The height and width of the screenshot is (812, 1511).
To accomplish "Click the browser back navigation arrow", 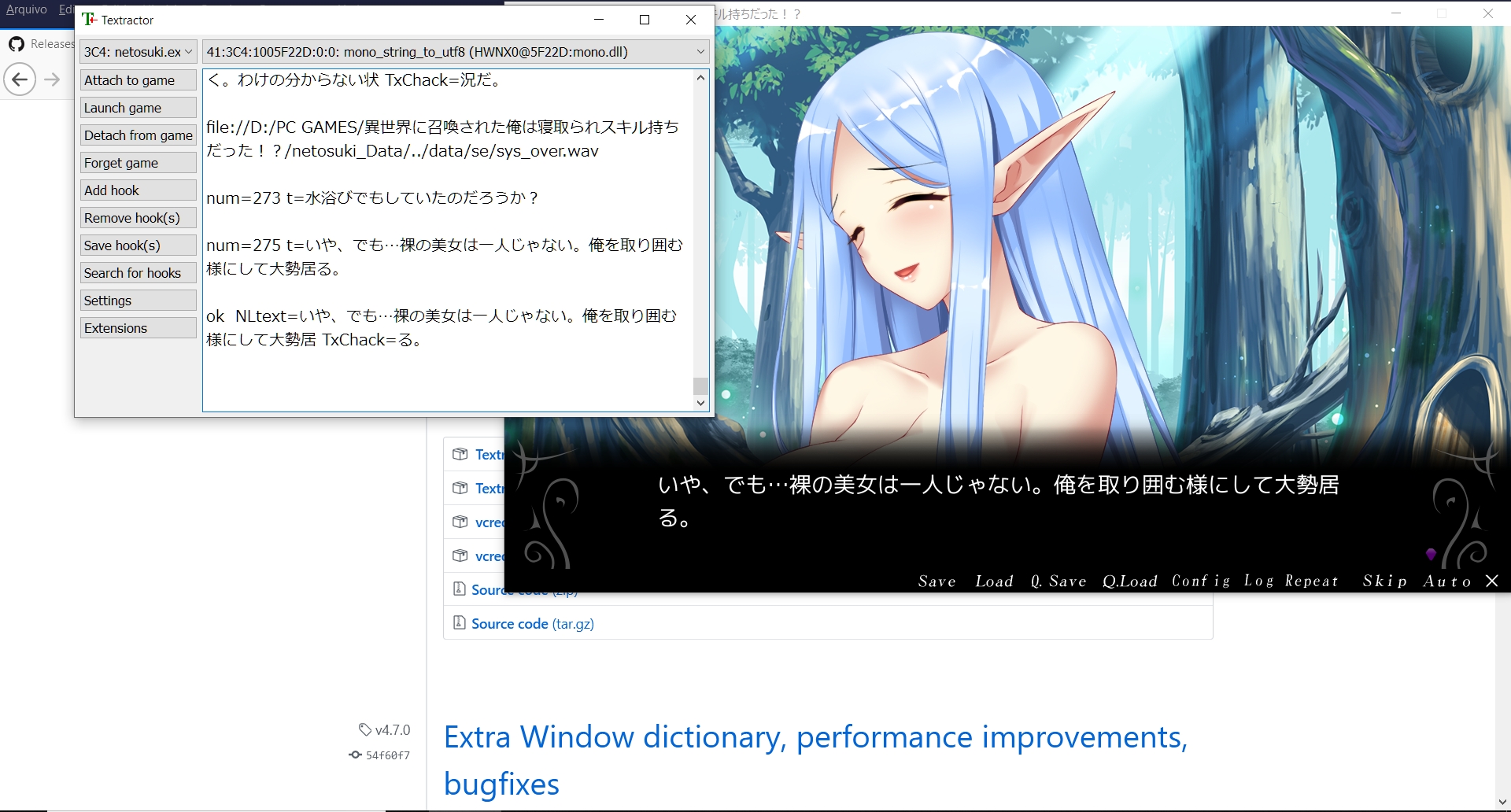I will [x=20, y=79].
